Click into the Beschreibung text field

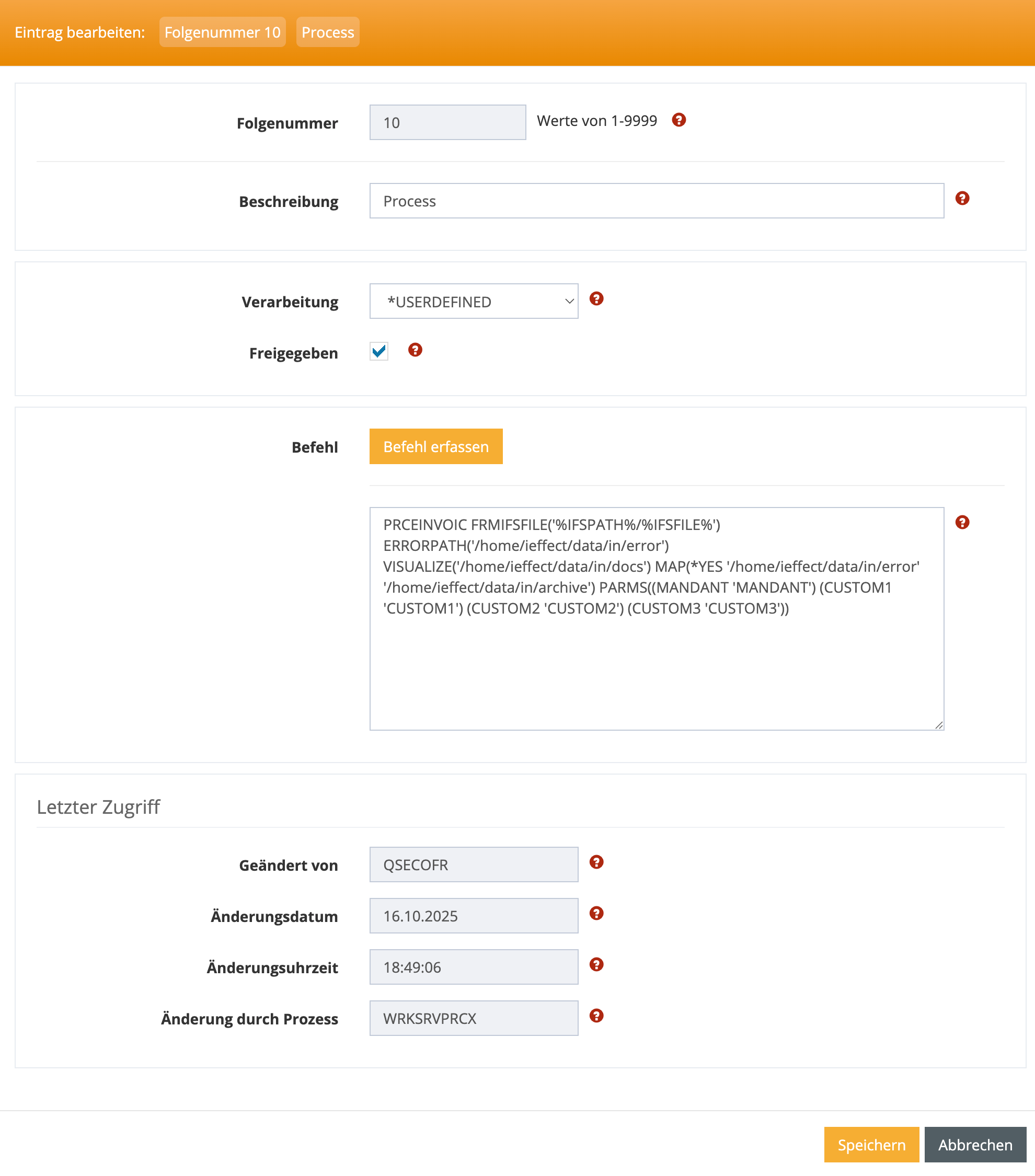coord(656,201)
